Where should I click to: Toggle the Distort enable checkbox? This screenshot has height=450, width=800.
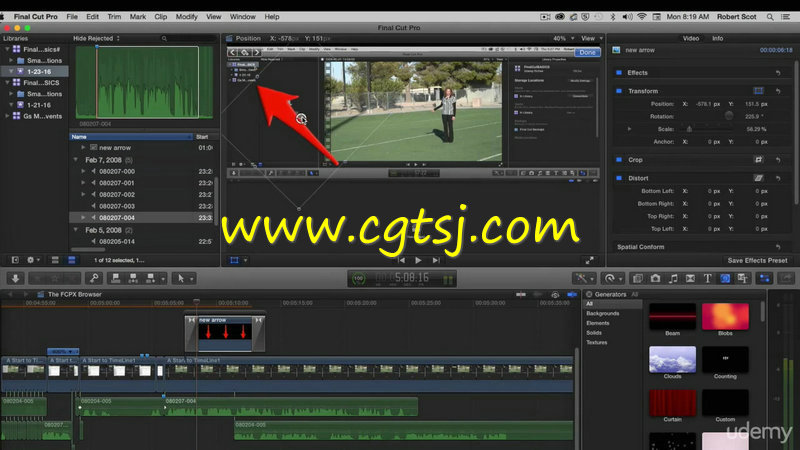click(x=619, y=178)
